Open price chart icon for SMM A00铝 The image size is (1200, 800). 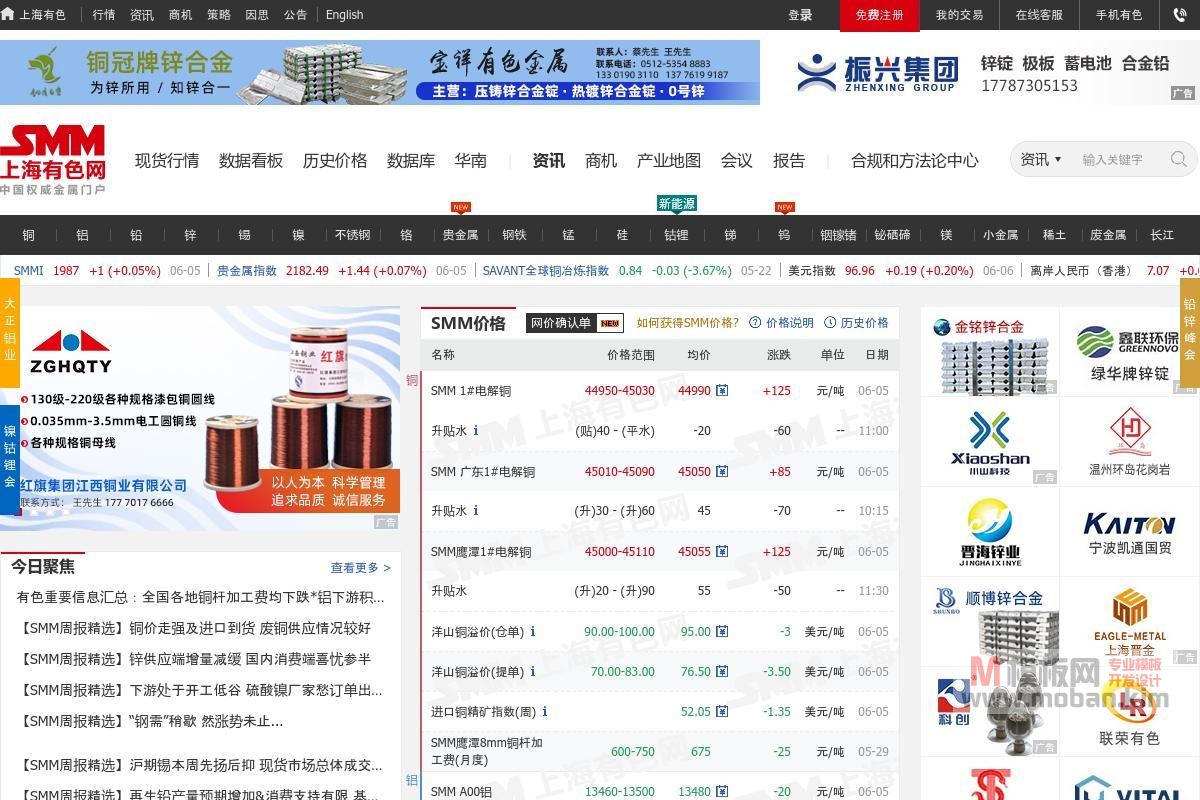pos(722,792)
